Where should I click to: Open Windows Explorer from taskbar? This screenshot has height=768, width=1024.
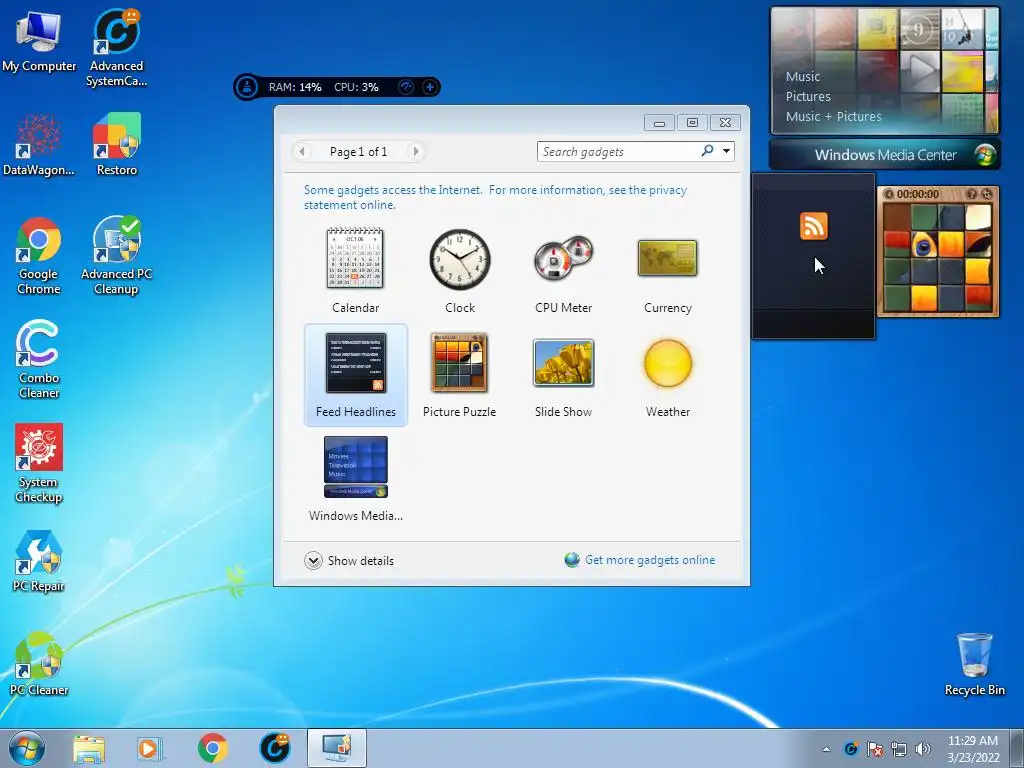[89, 748]
